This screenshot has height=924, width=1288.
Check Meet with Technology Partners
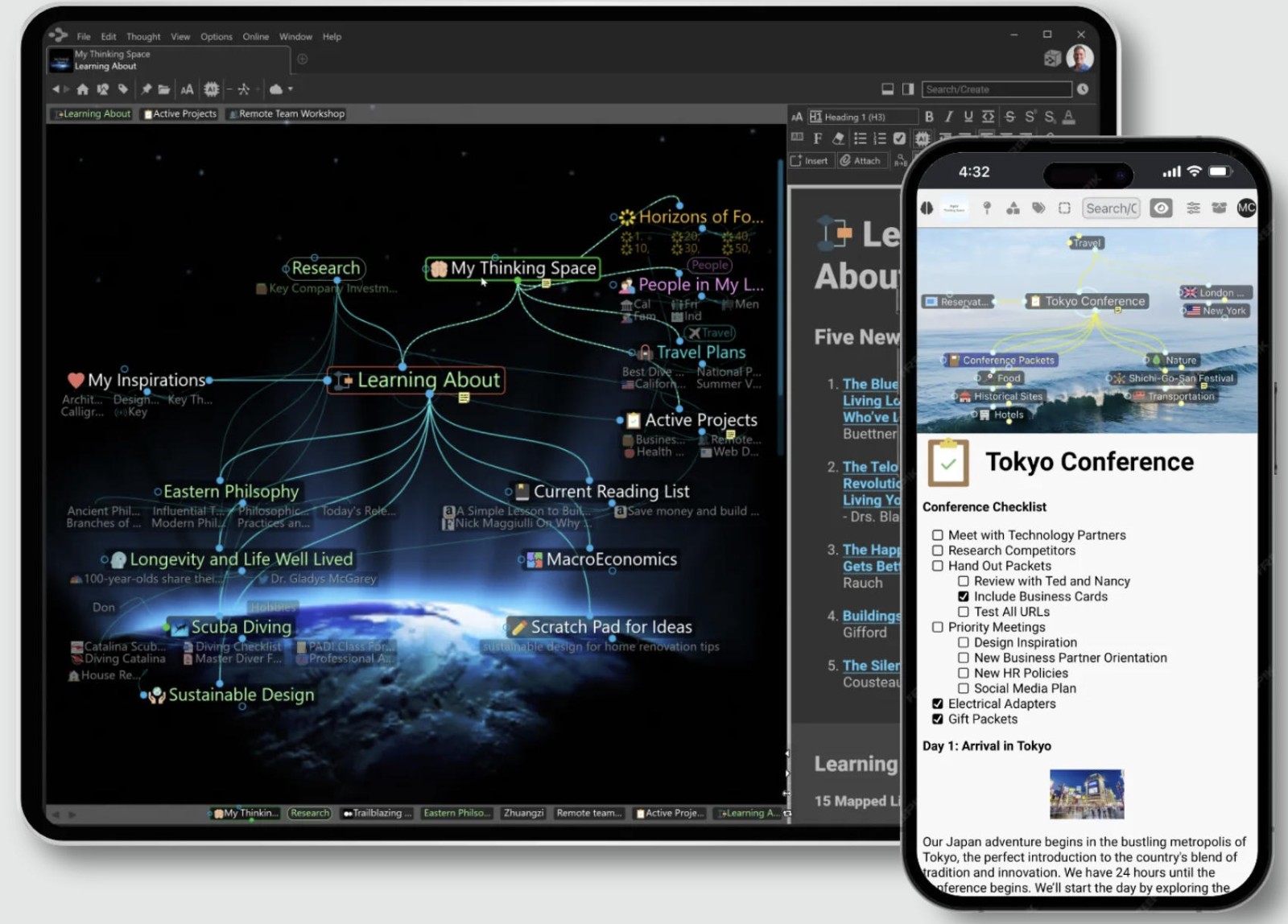click(938, 535)
